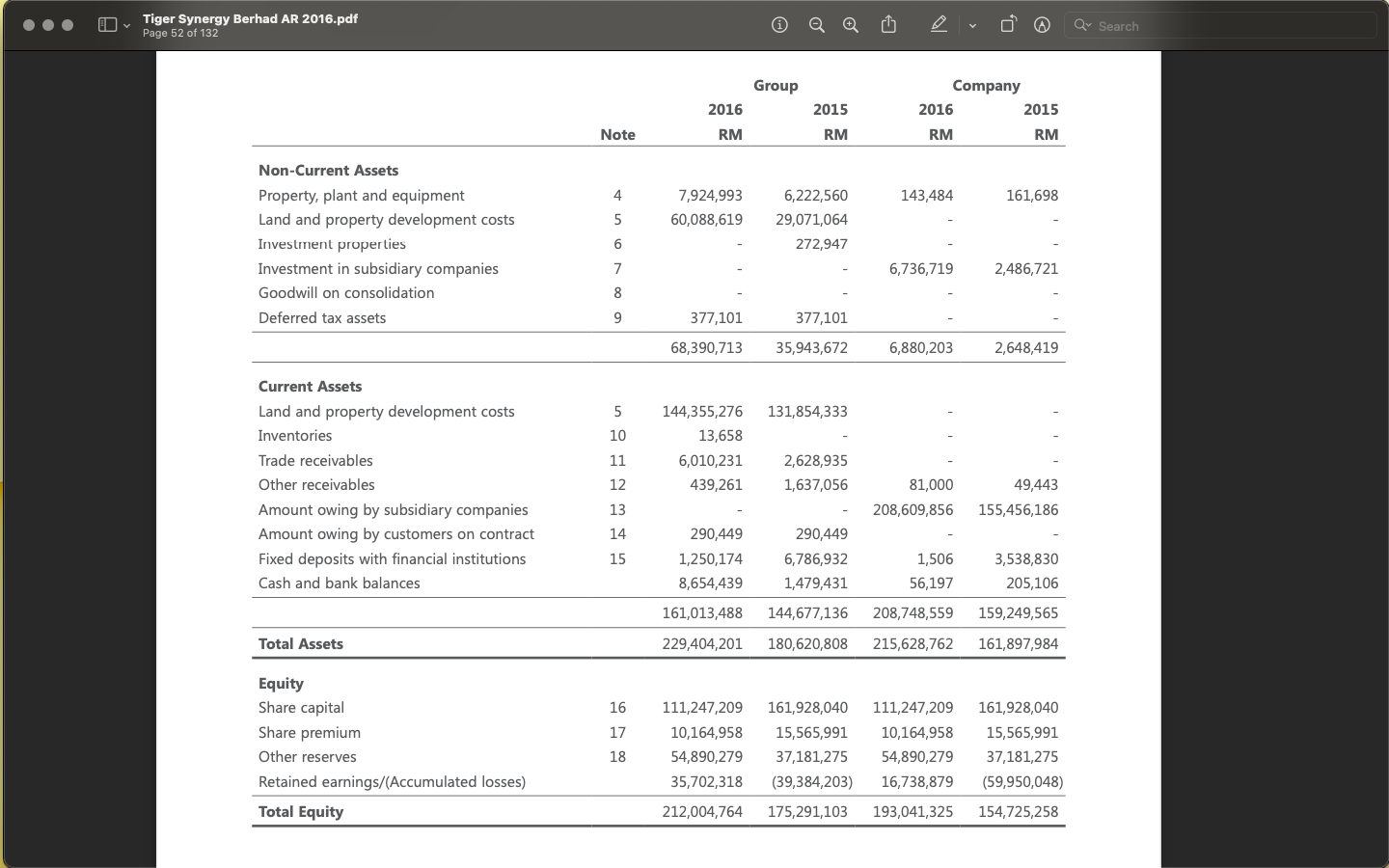Select value 60,088,619

point(706,220)
